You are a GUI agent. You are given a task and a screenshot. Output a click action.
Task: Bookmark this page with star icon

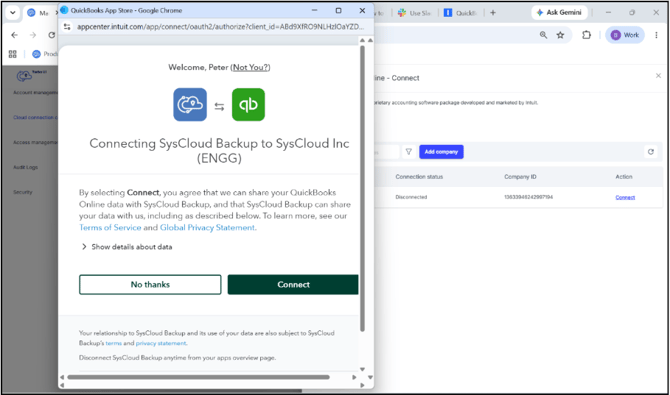click(x=560, y=35)
